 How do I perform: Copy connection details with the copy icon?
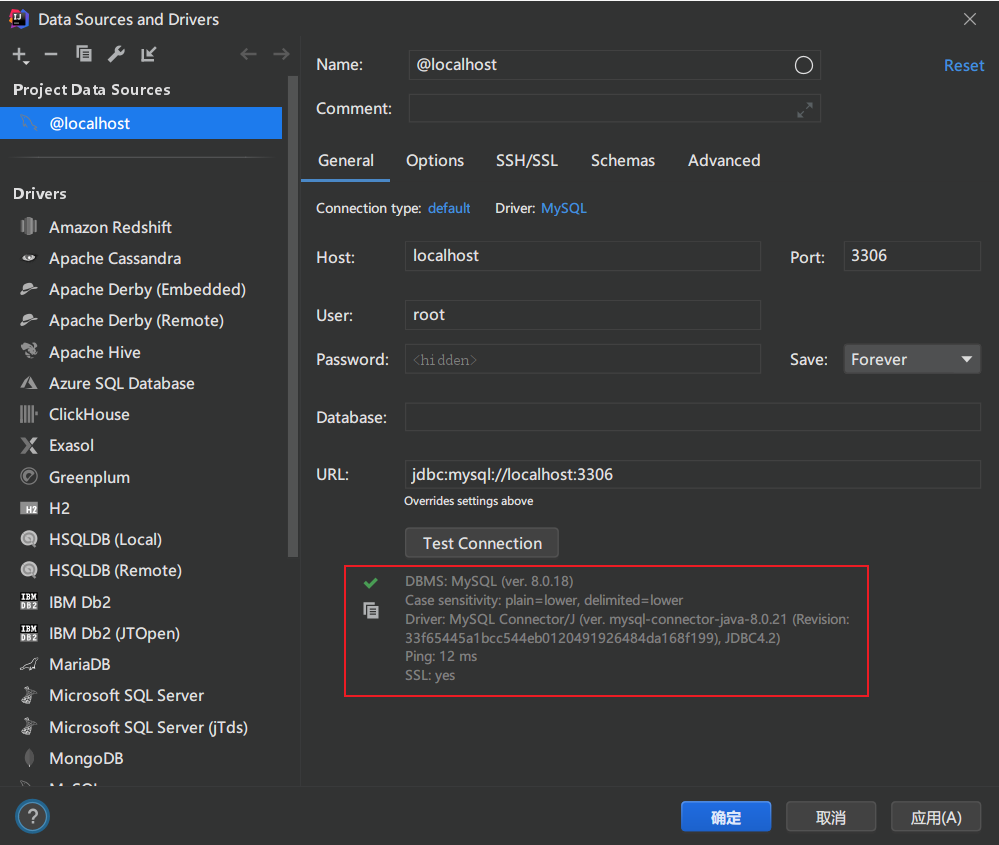click(371, 610)
